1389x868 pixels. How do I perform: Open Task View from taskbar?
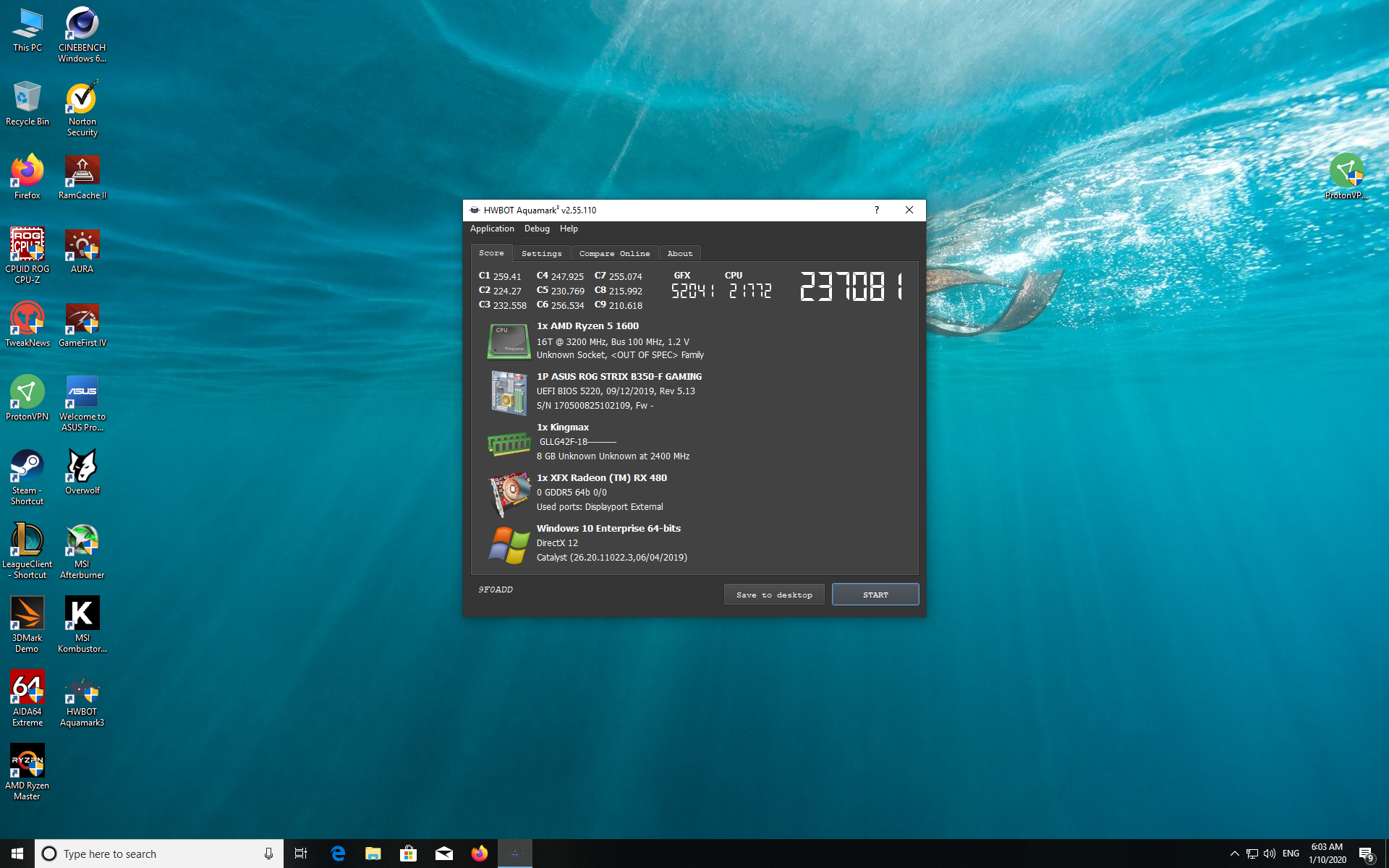tap(301, 854)
